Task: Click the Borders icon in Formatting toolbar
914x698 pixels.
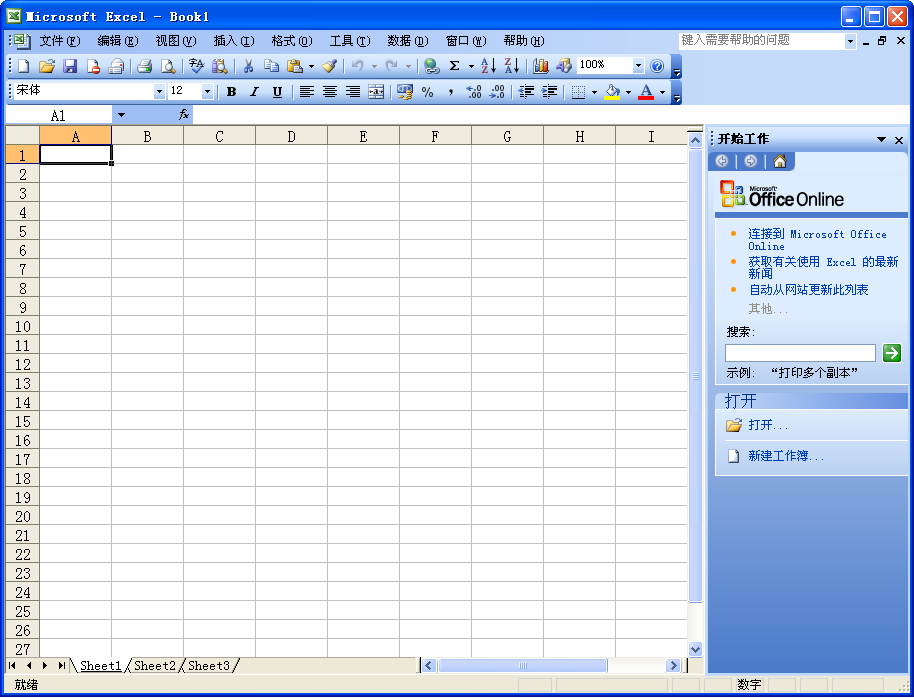Action: pos(578,92)
